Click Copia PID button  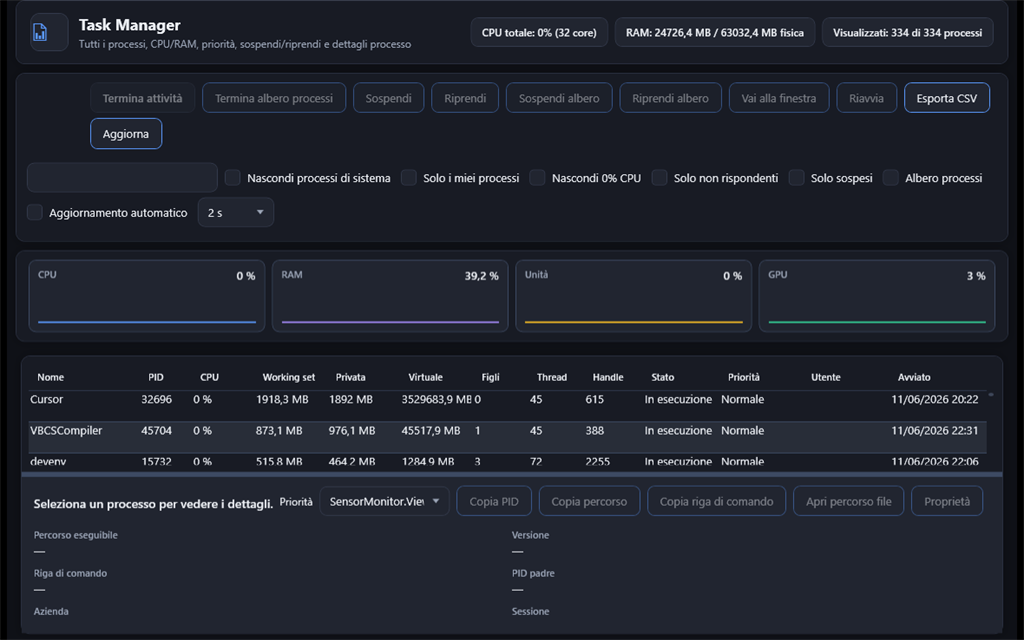[x=494, y=502]
